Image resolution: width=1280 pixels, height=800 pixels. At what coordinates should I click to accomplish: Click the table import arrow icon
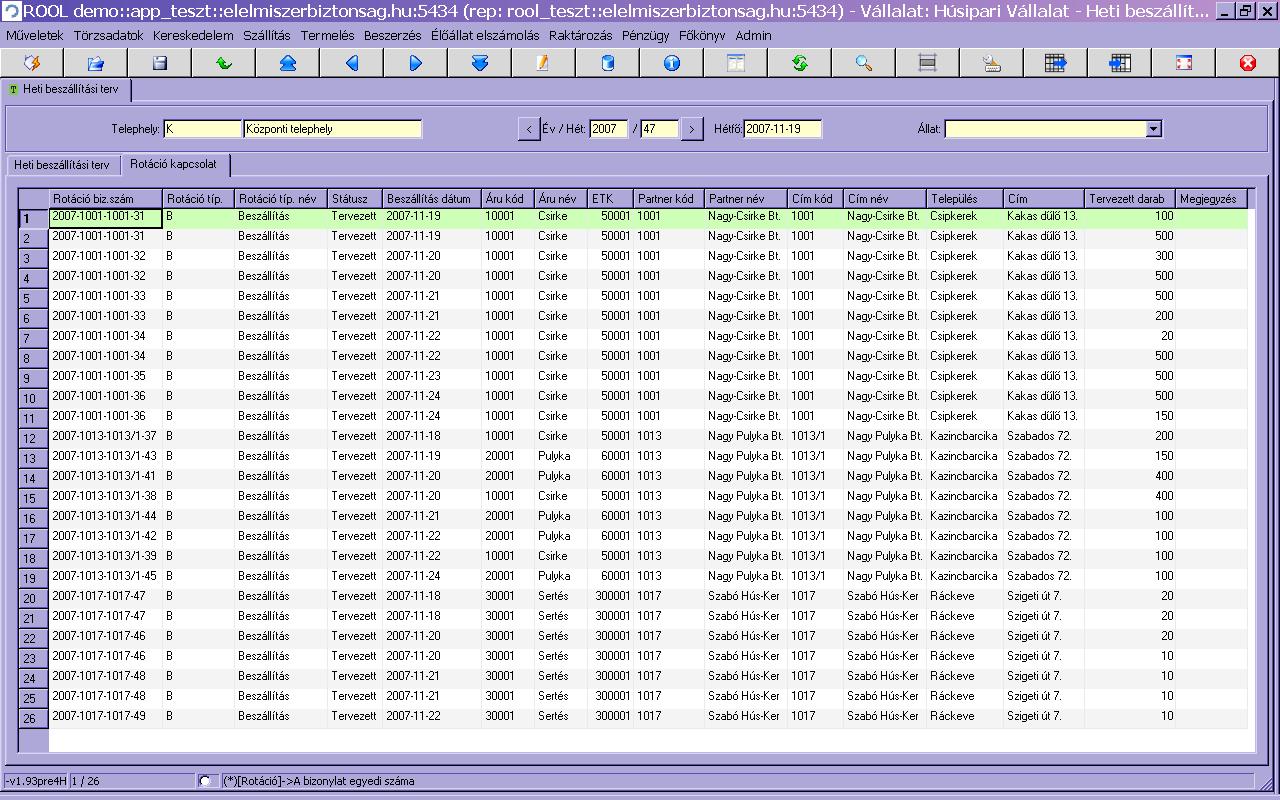(1120, 63)
